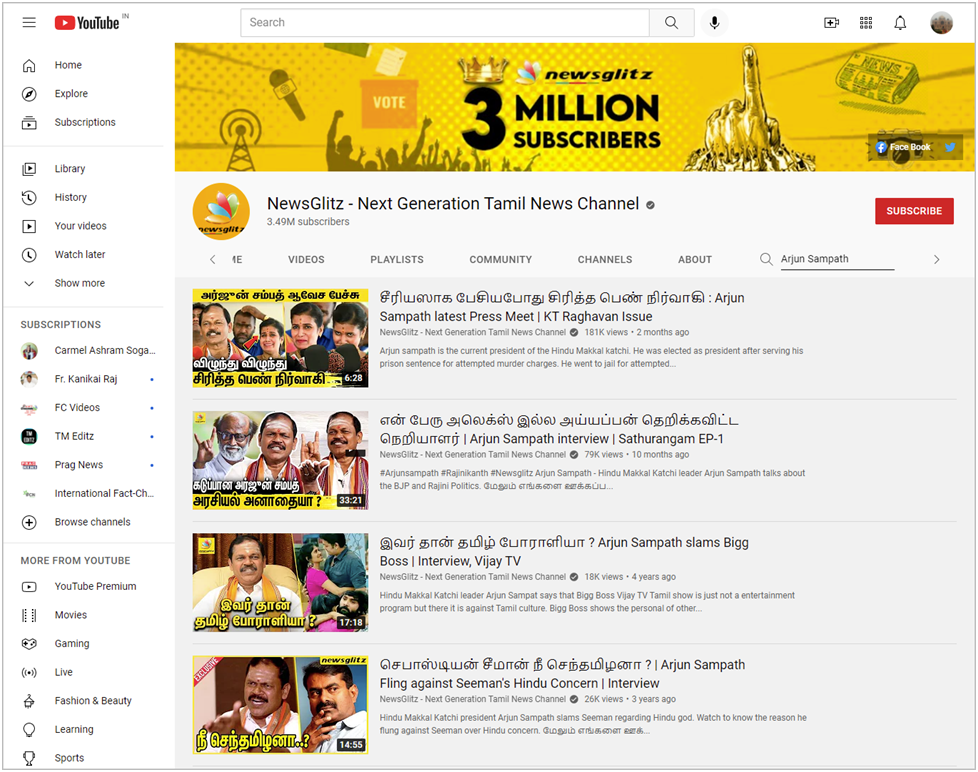Viewport: 978px width, 772px height.
Task: Open Library in the sidebar
Action: pyautogui.click(x=84, y=168)
